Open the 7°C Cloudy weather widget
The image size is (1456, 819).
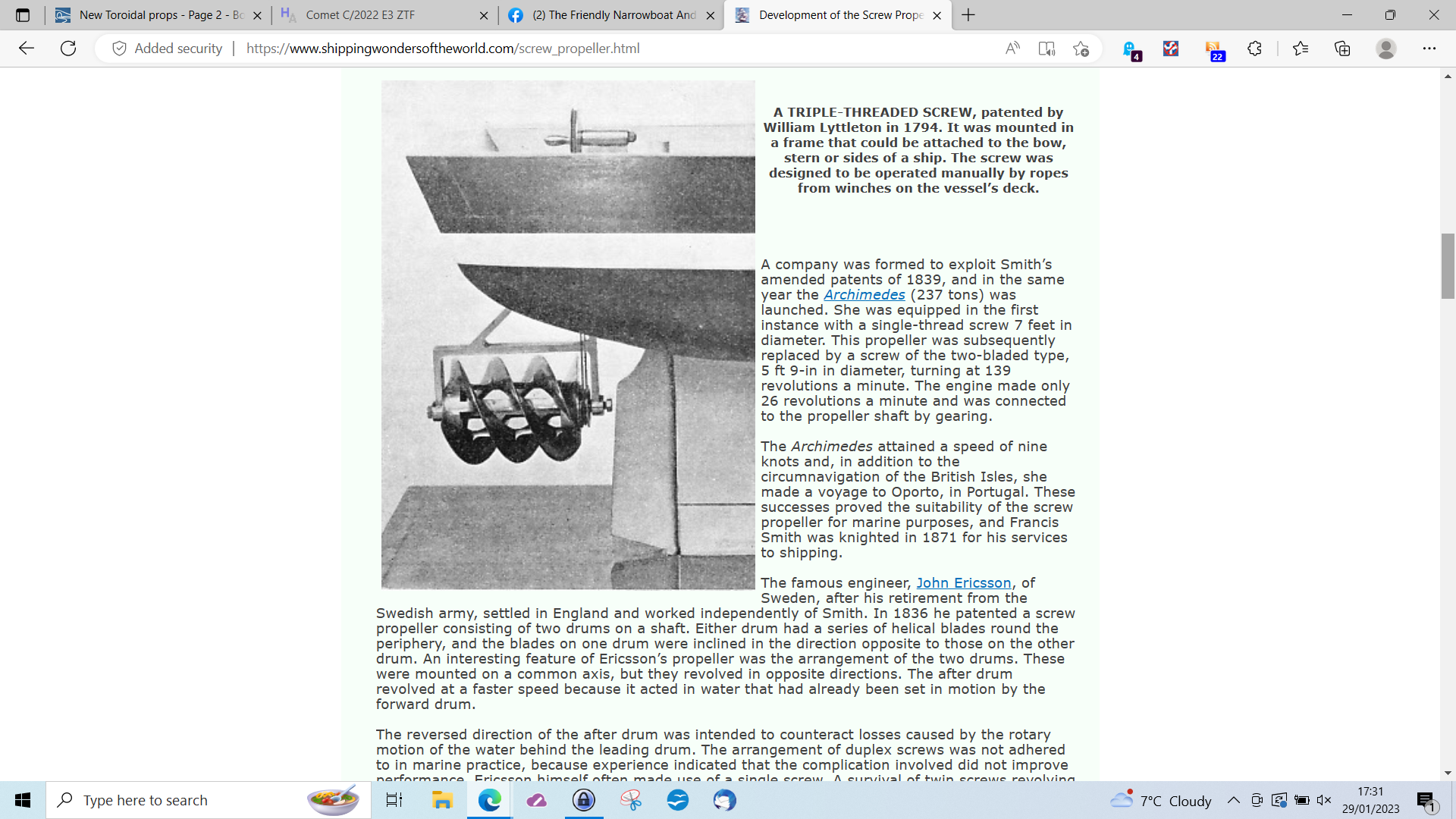point(1160,800)
